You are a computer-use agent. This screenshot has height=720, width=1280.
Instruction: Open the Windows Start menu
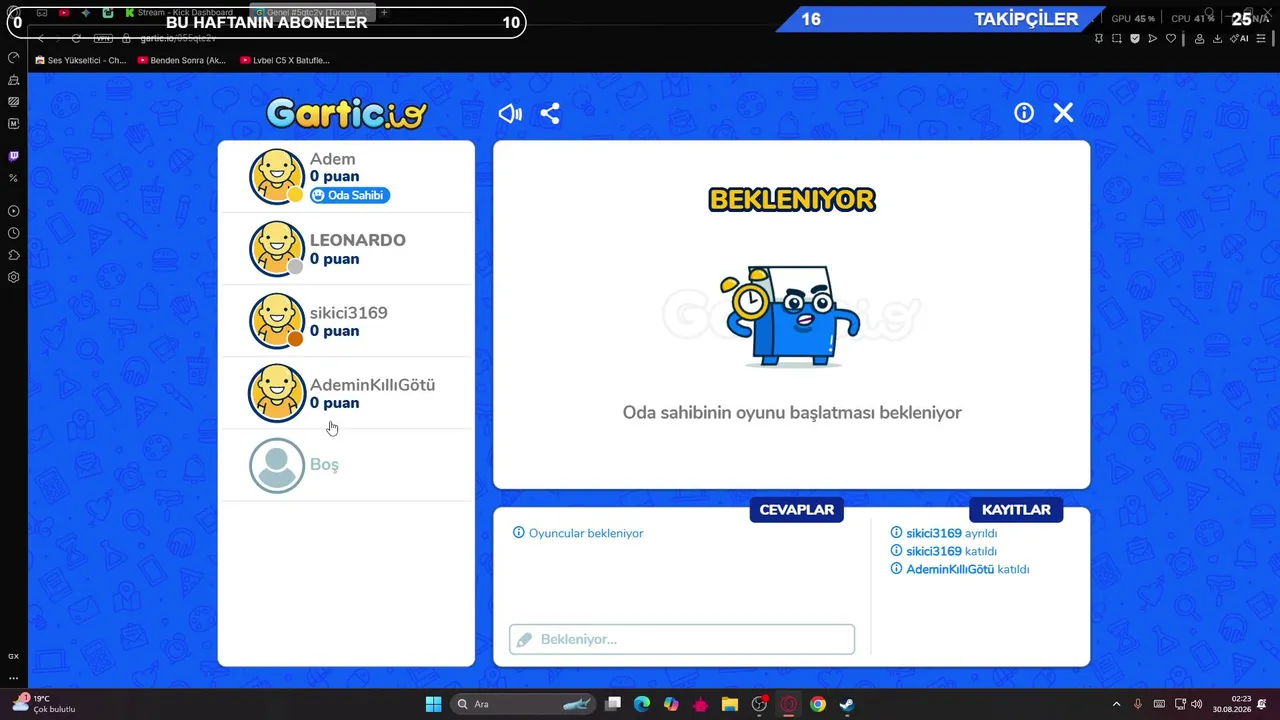click(x=434, y=704)
